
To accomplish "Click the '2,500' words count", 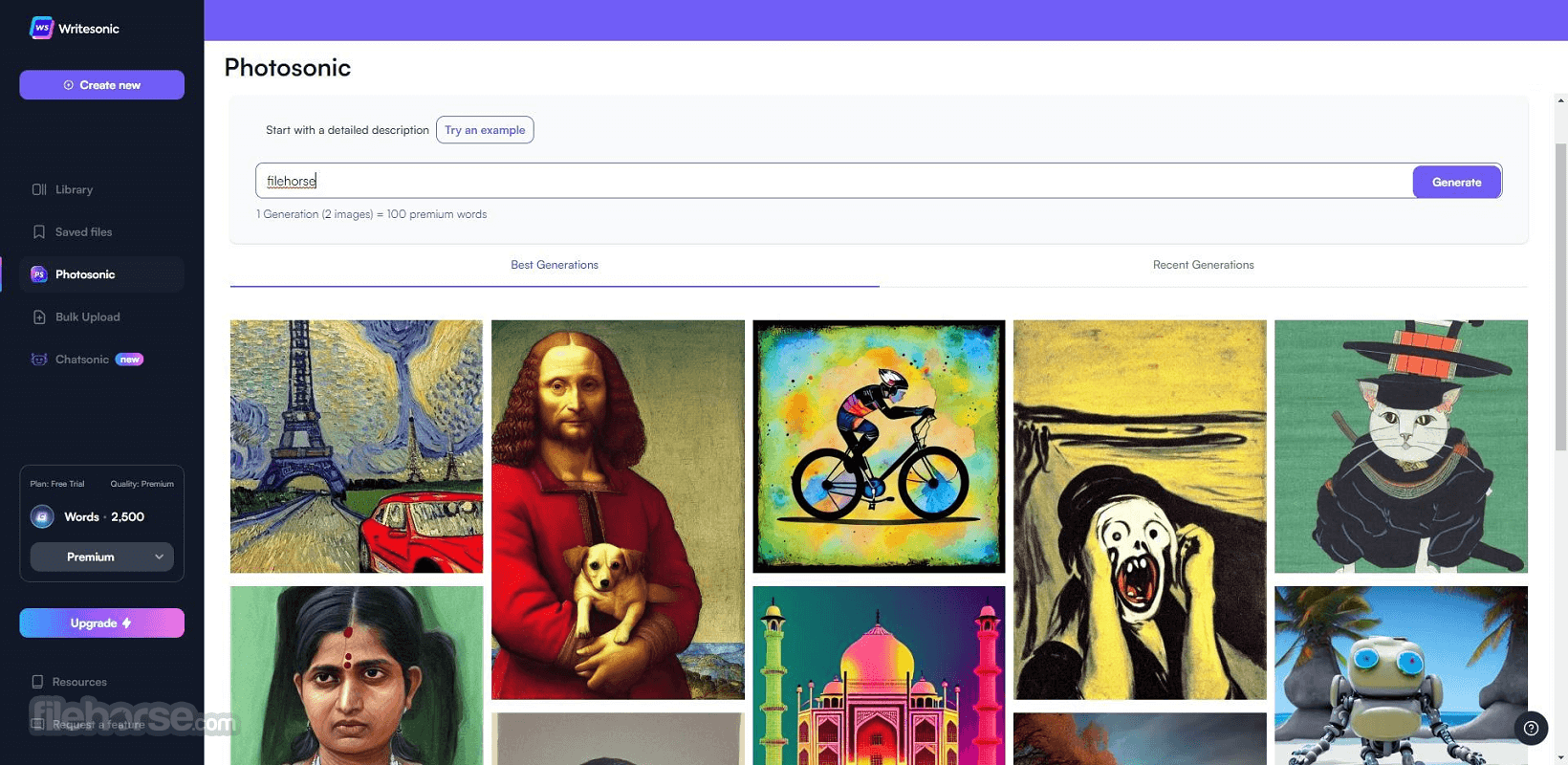I will coord(127,517).
